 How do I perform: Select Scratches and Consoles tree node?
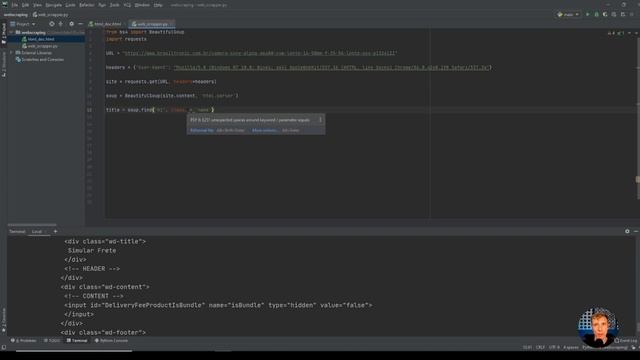pos(42,60)
